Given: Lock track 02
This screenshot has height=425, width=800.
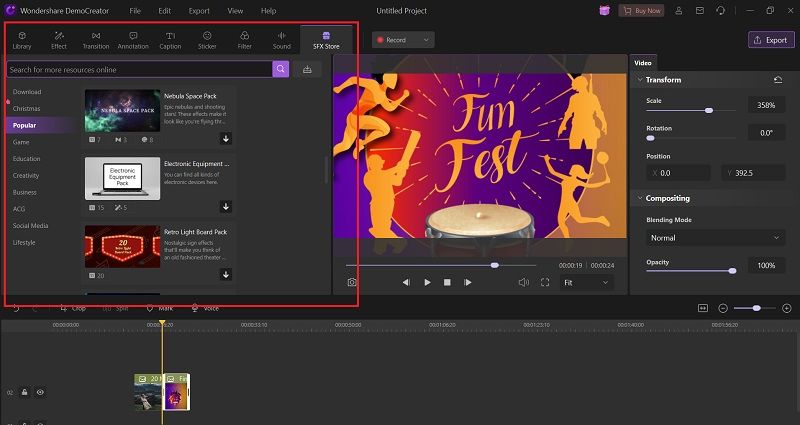Looking at the screenshot, I should coord(24,392).
